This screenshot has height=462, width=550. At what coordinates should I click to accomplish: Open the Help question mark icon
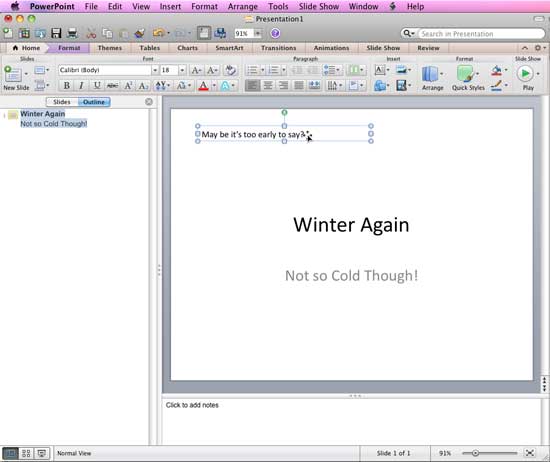click(275, 33)
